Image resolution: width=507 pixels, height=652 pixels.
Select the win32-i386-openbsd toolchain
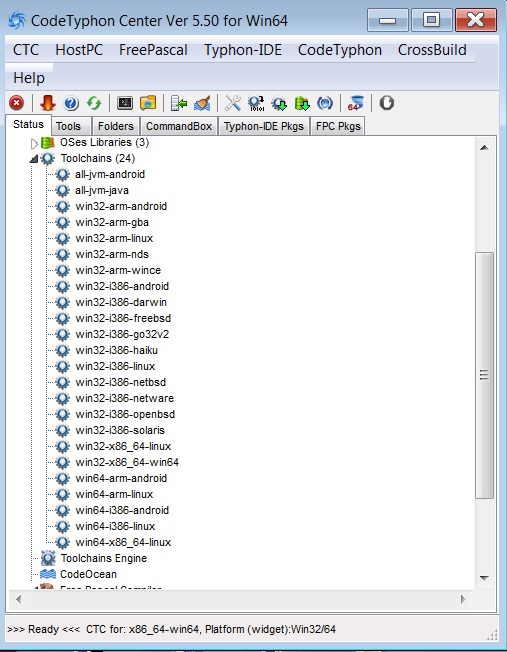coord(125,414)
